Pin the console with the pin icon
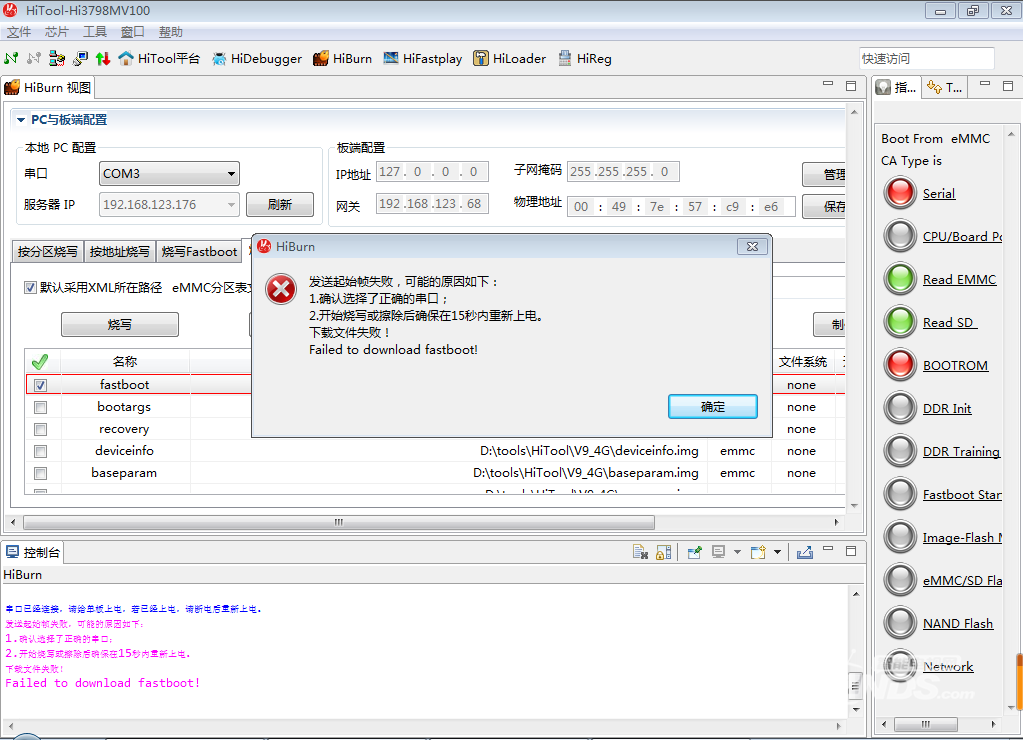The height and width of the screenshot is (740, 1023). point(694,552)
